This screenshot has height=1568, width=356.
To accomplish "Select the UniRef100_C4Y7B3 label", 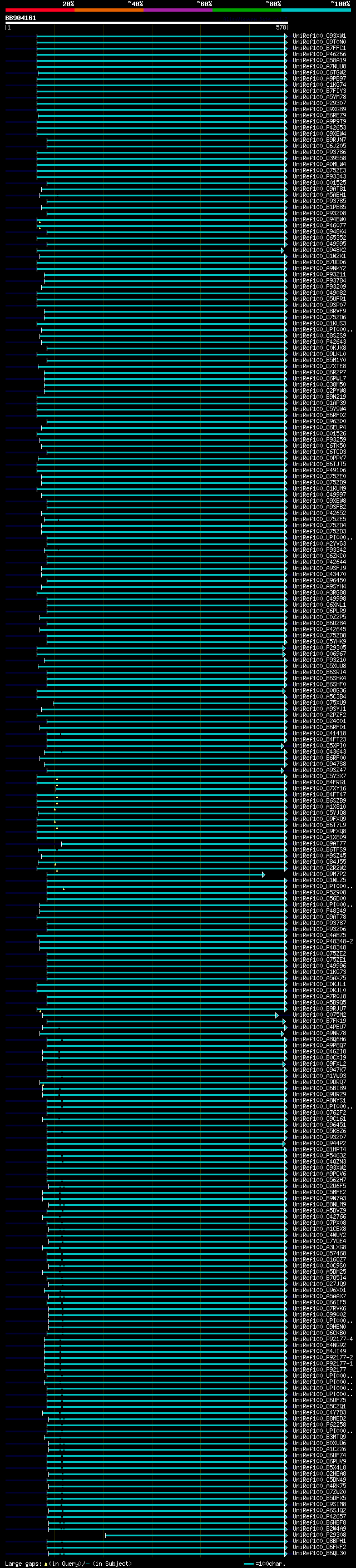I will (x=319, y=1413).
